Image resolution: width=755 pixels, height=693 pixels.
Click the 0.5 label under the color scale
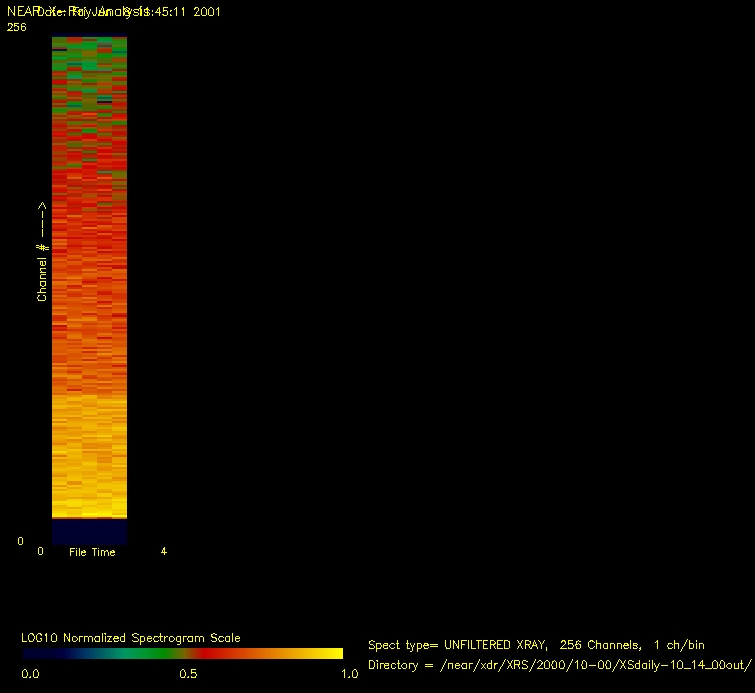pos(187,674)
